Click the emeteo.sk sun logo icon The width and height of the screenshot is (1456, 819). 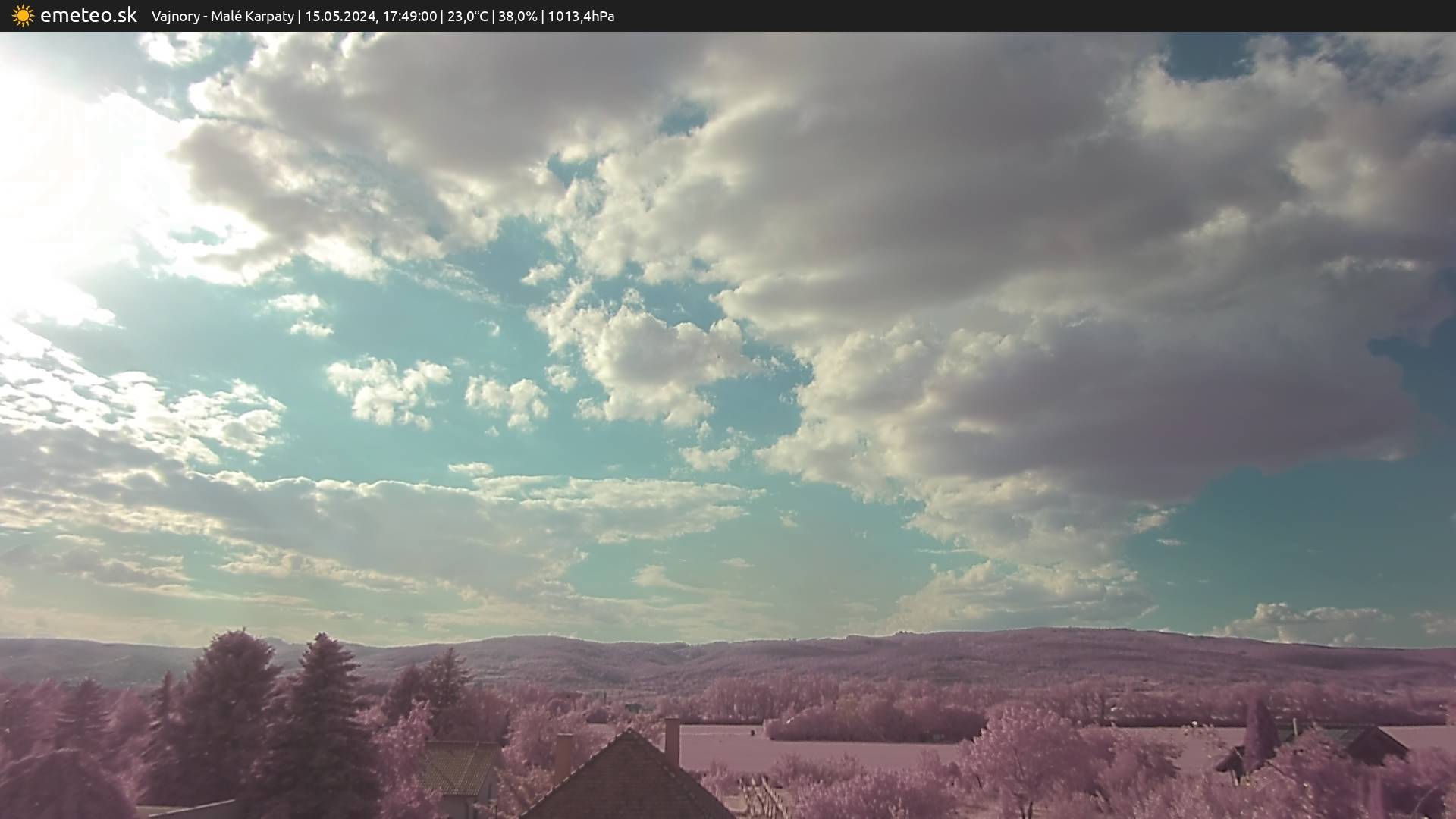click(23, 16)
